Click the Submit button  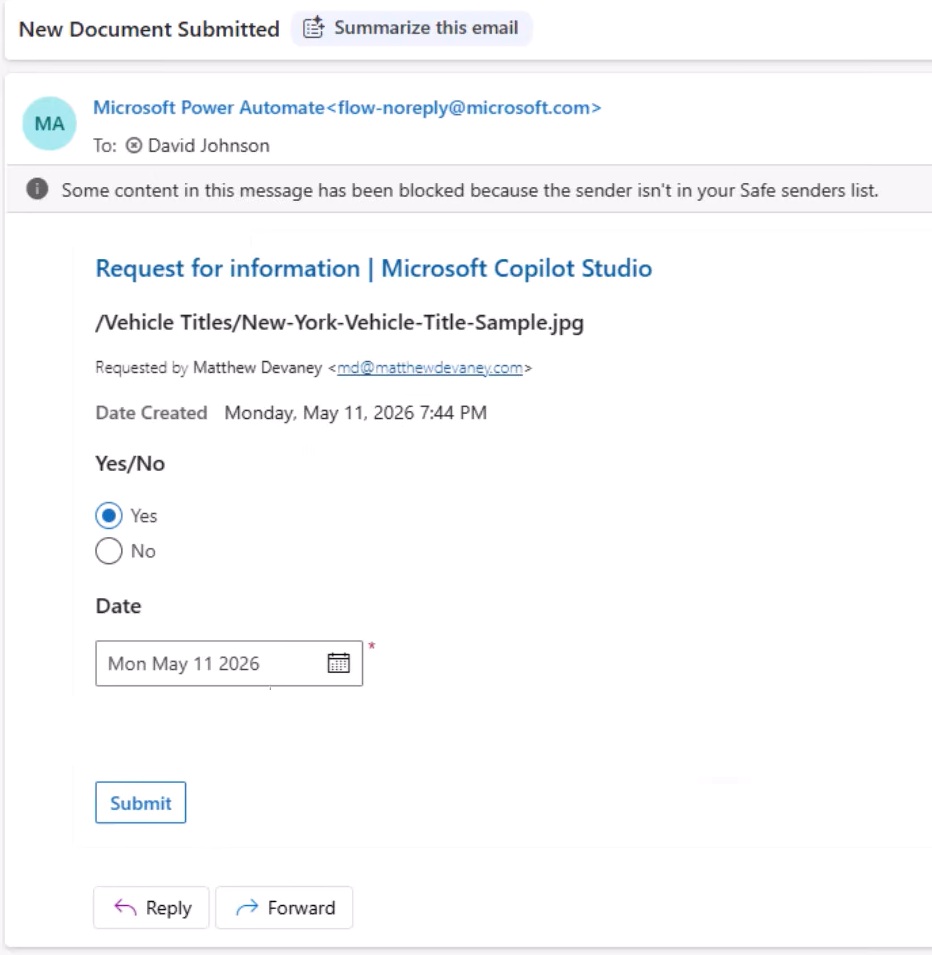(141, 803)
